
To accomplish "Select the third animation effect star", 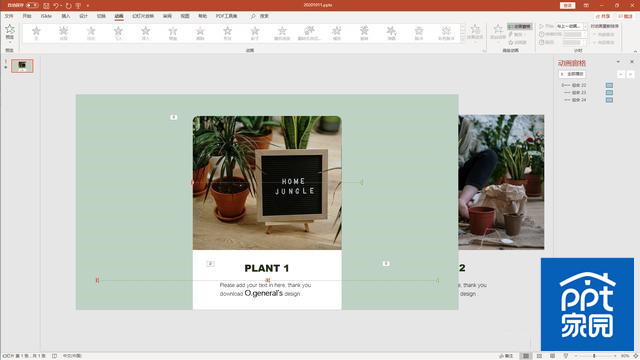I will pyautogui.click(x=91, y=33).
